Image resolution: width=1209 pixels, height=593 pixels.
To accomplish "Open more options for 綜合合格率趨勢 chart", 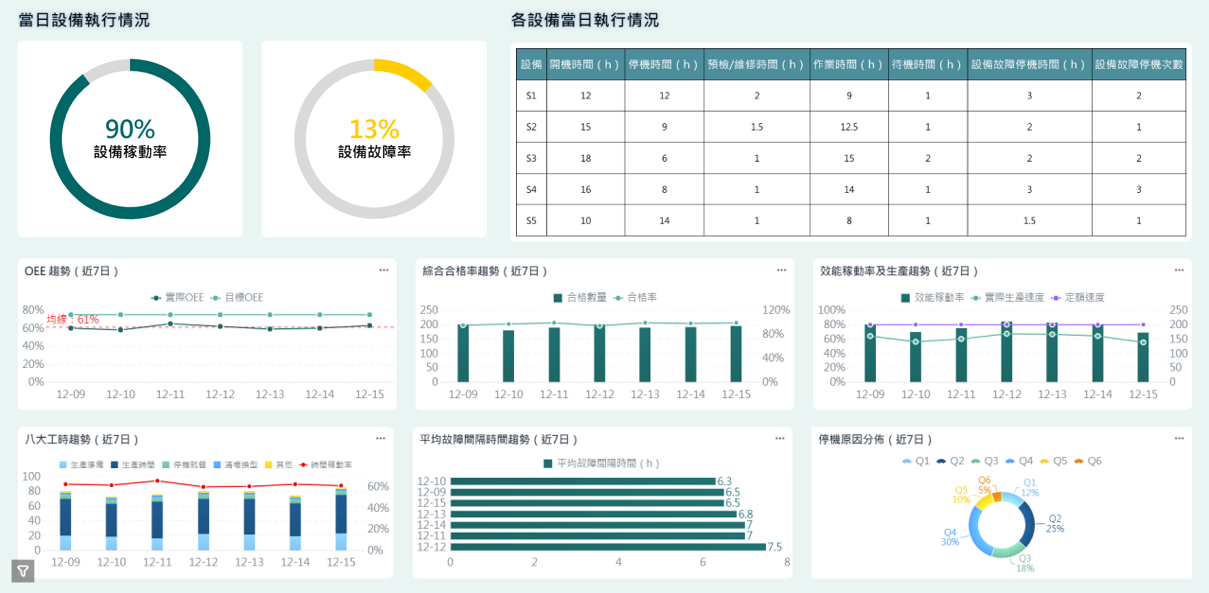I will (x=781, y=271).
